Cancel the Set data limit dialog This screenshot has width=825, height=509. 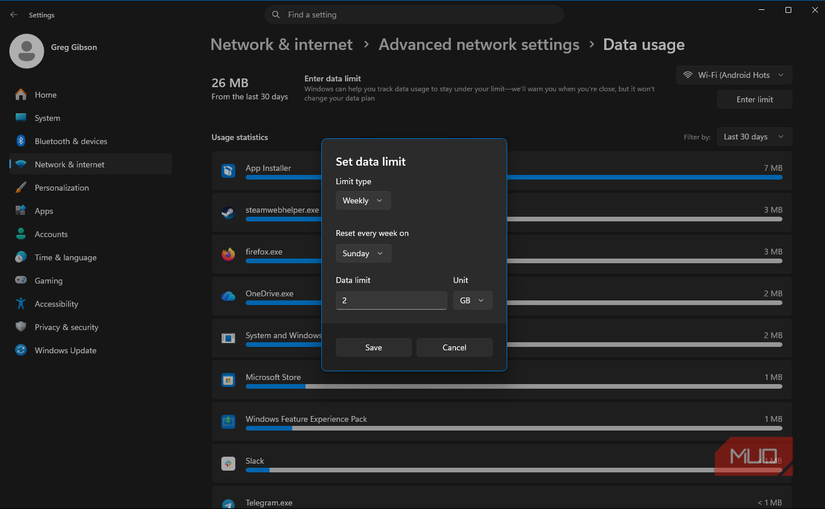[x=454, y=347]
